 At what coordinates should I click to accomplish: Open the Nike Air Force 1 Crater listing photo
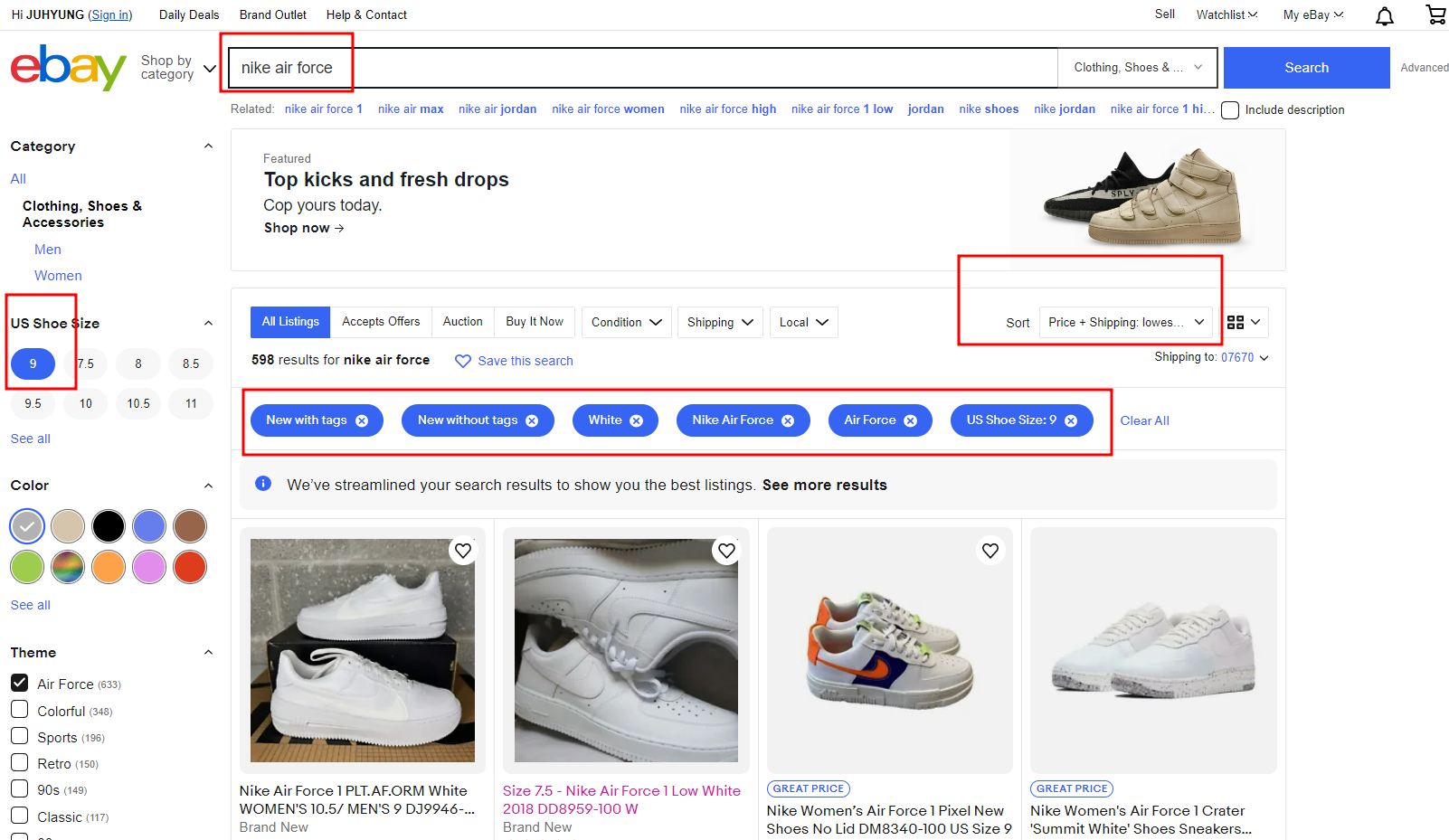click(1153, 650)
